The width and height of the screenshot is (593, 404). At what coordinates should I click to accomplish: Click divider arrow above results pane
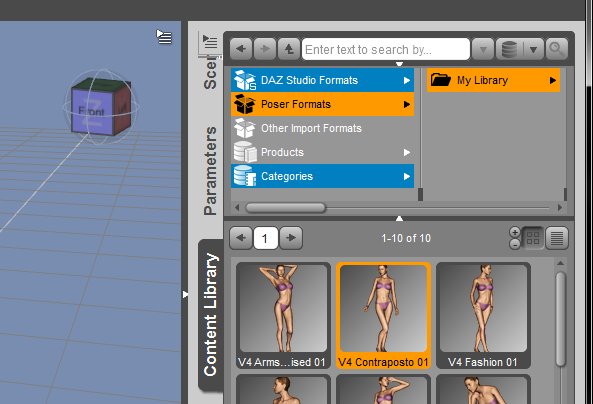click(399, 218)
